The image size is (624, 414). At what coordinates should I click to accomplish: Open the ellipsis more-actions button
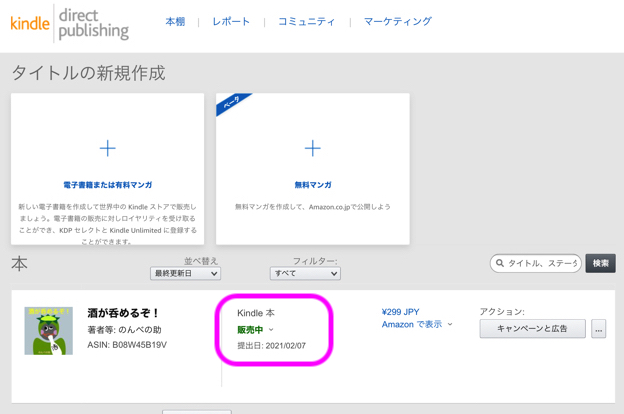point(598,328)
